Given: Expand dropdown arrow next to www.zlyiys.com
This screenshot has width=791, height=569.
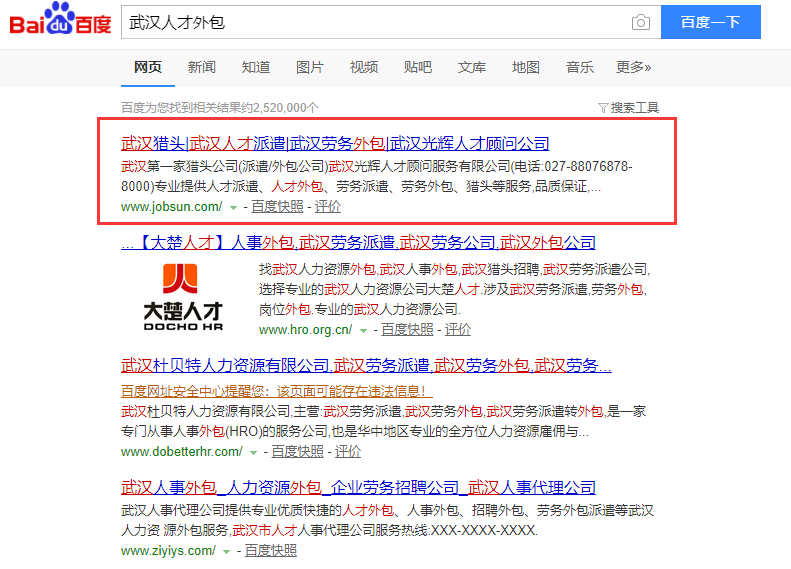Looking at the screenshot, I should pos(227,551).
